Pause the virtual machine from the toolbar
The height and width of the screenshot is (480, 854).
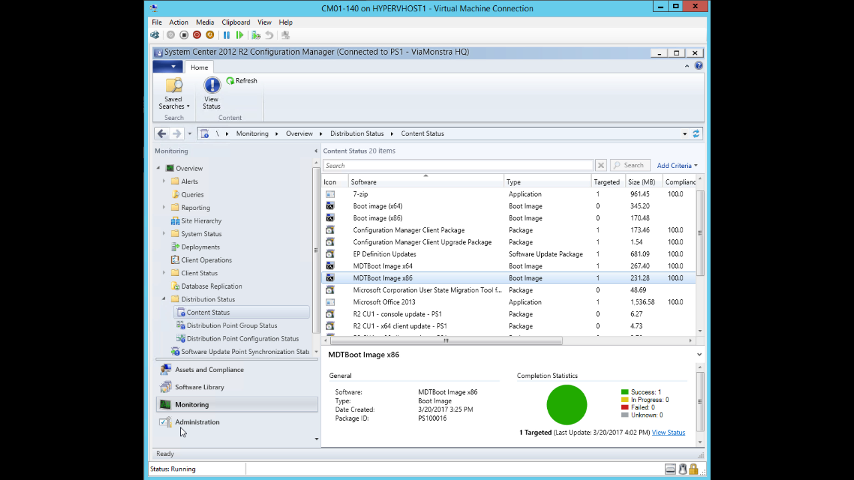[x=227, y=35]
